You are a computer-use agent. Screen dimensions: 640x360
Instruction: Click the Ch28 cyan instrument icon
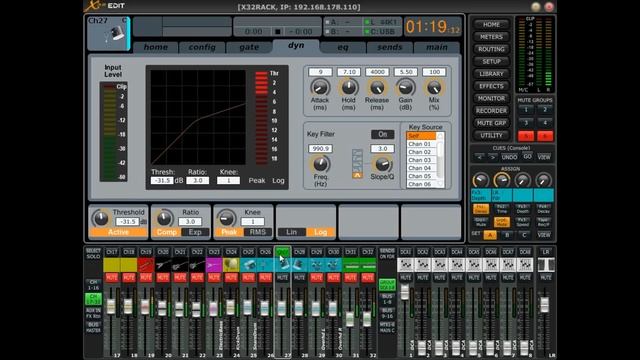click(300, 265)
